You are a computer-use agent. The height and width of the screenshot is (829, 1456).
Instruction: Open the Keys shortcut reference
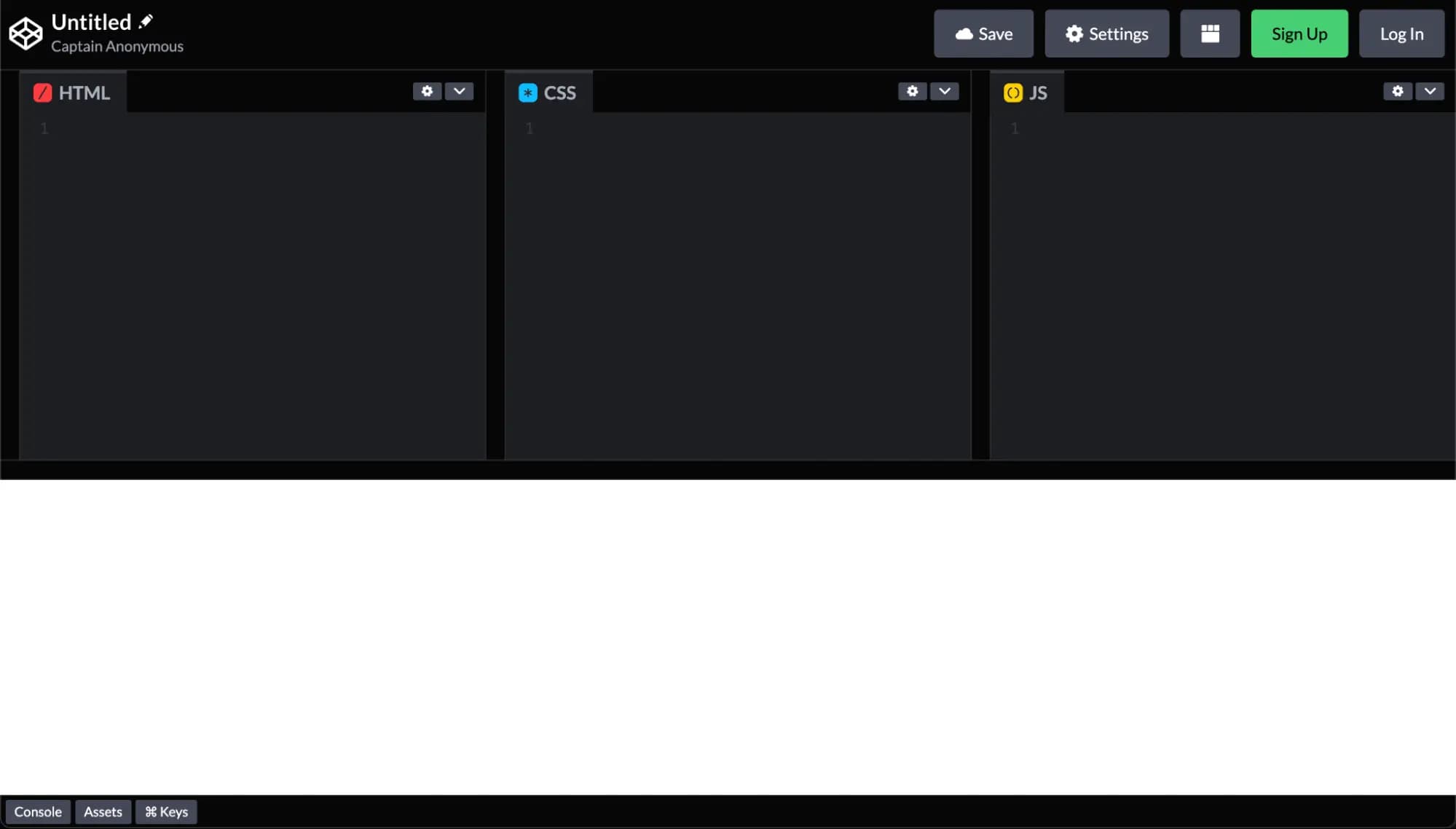(165, 811)
